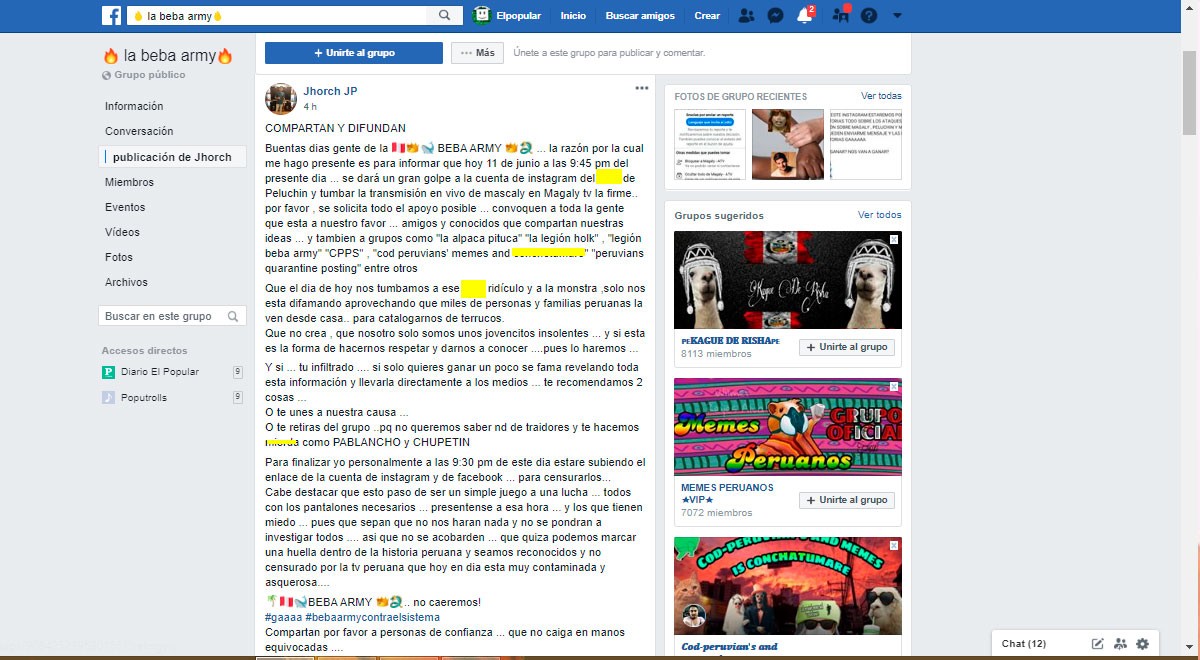Dismiss the Kague De Risha group suggestion
The height and width of the screenshot is (660, 1200).
tap(894, 240)
